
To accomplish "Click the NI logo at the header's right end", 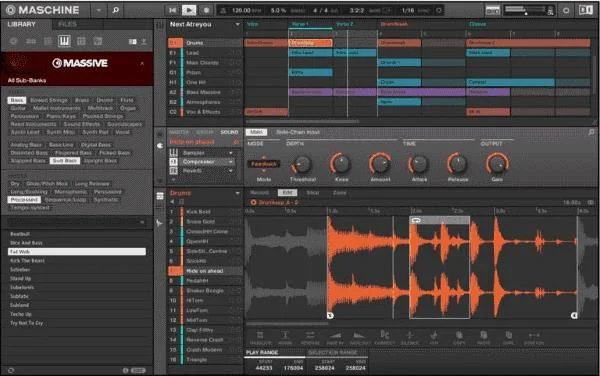I will click(585, 10).
